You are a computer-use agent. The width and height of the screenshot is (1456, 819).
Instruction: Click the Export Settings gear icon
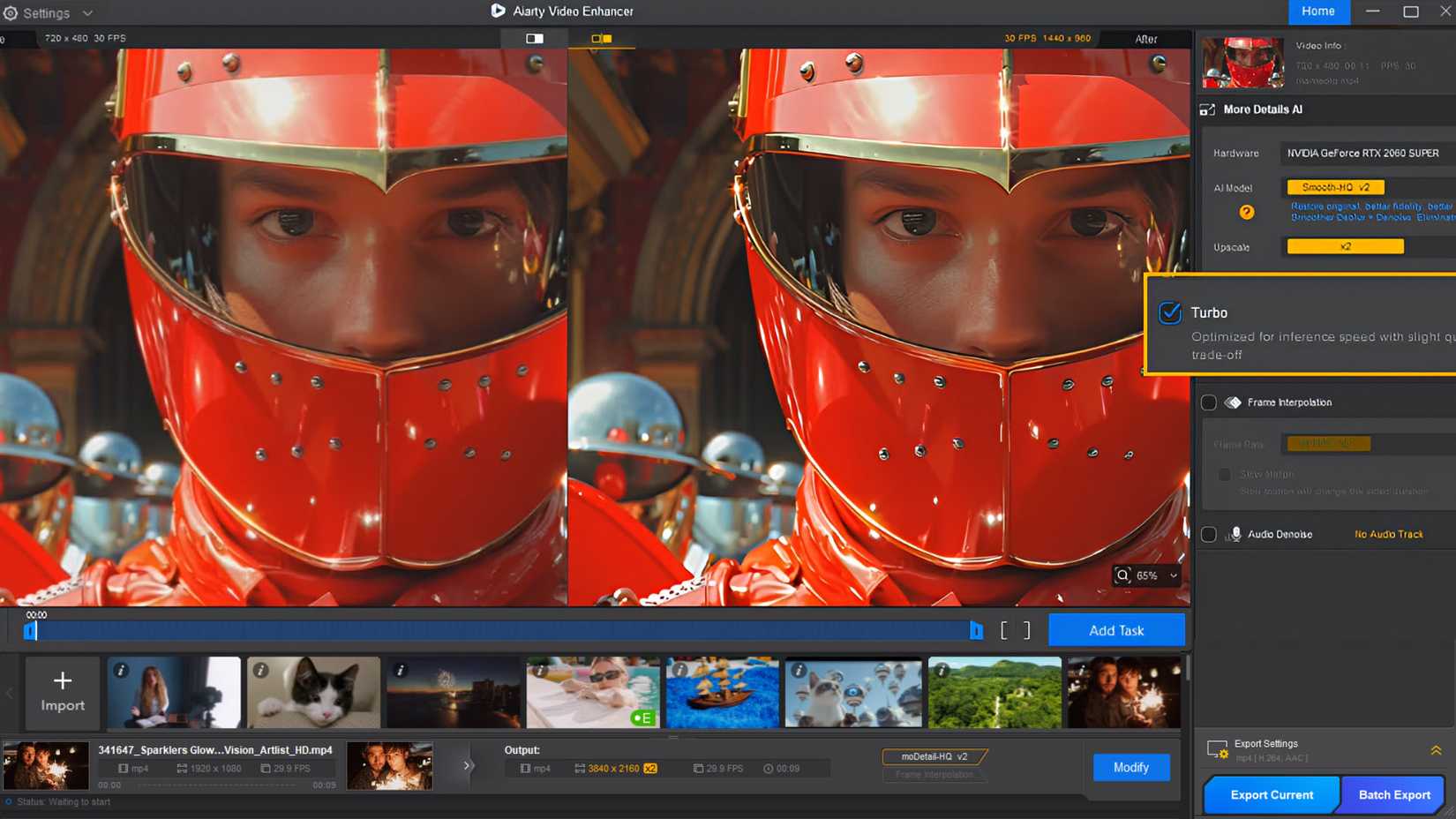pyautogui.click(x=1219, y=749)
